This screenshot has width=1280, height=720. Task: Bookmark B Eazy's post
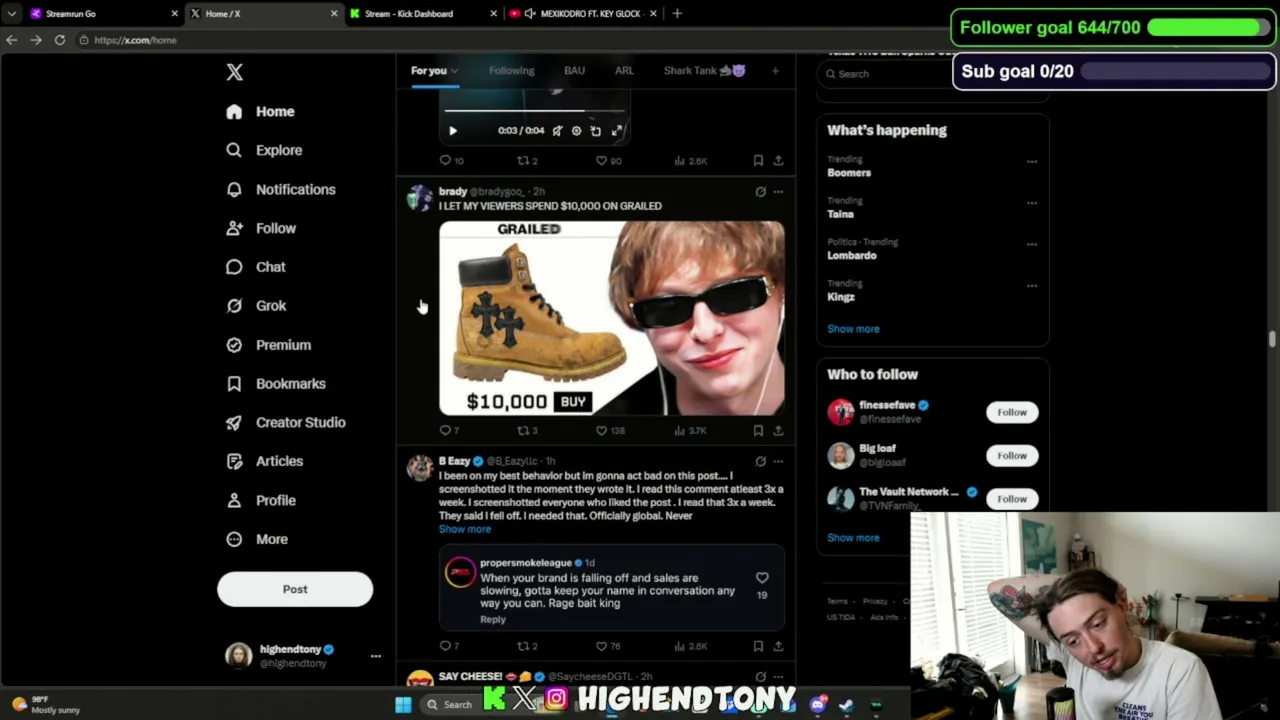pyautogui.click(x=758, y=647)
